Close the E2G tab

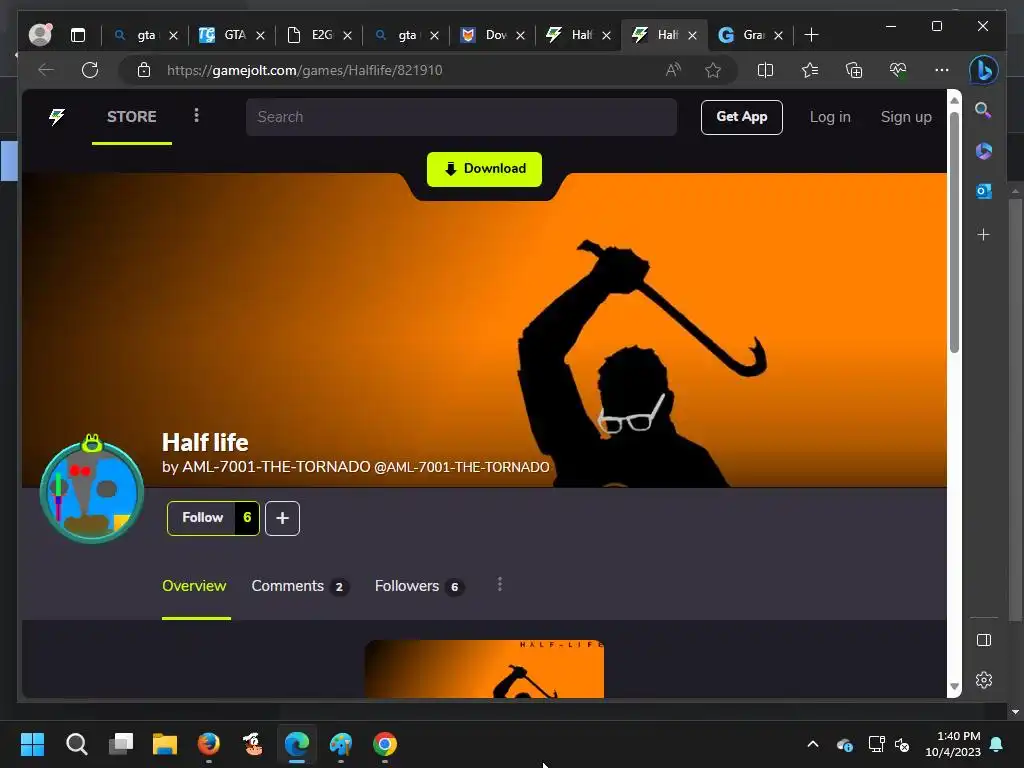click(x=347, y=35)
